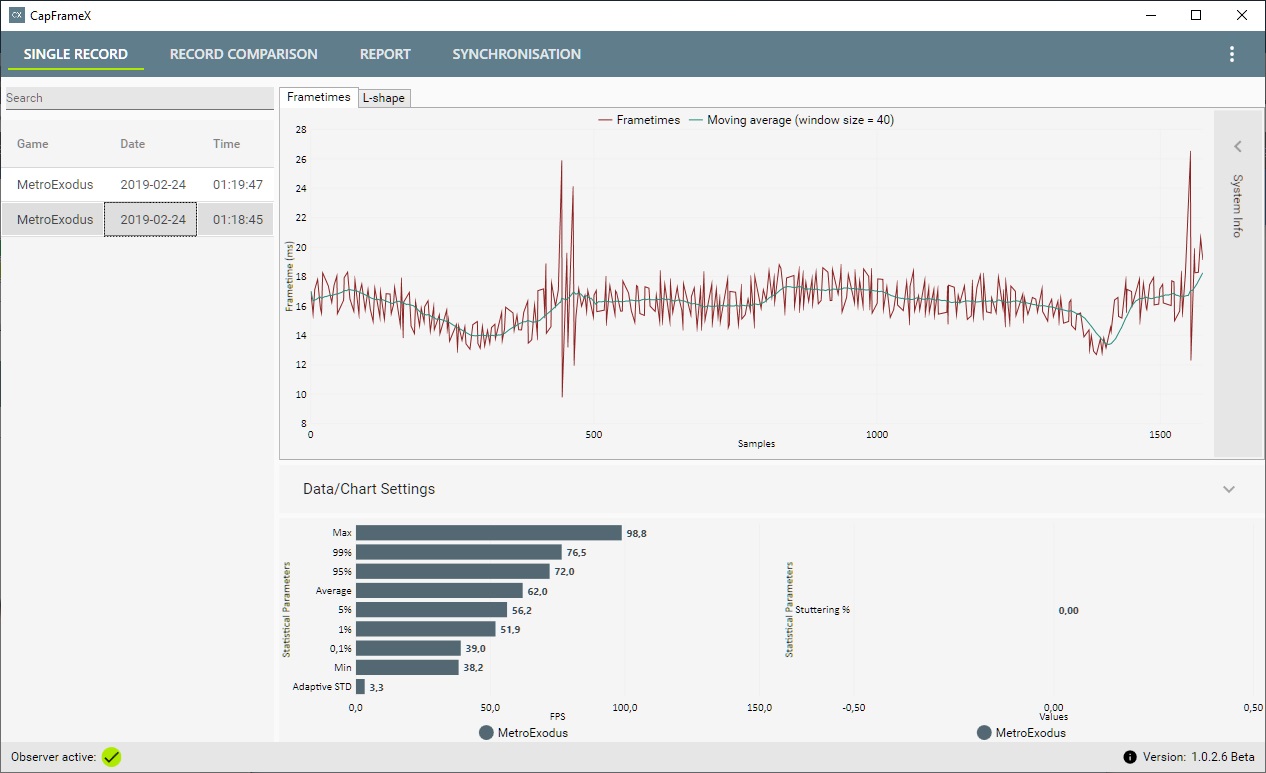Minimize the CapFrameX window
The image size is (1266, 773).
1150,15
